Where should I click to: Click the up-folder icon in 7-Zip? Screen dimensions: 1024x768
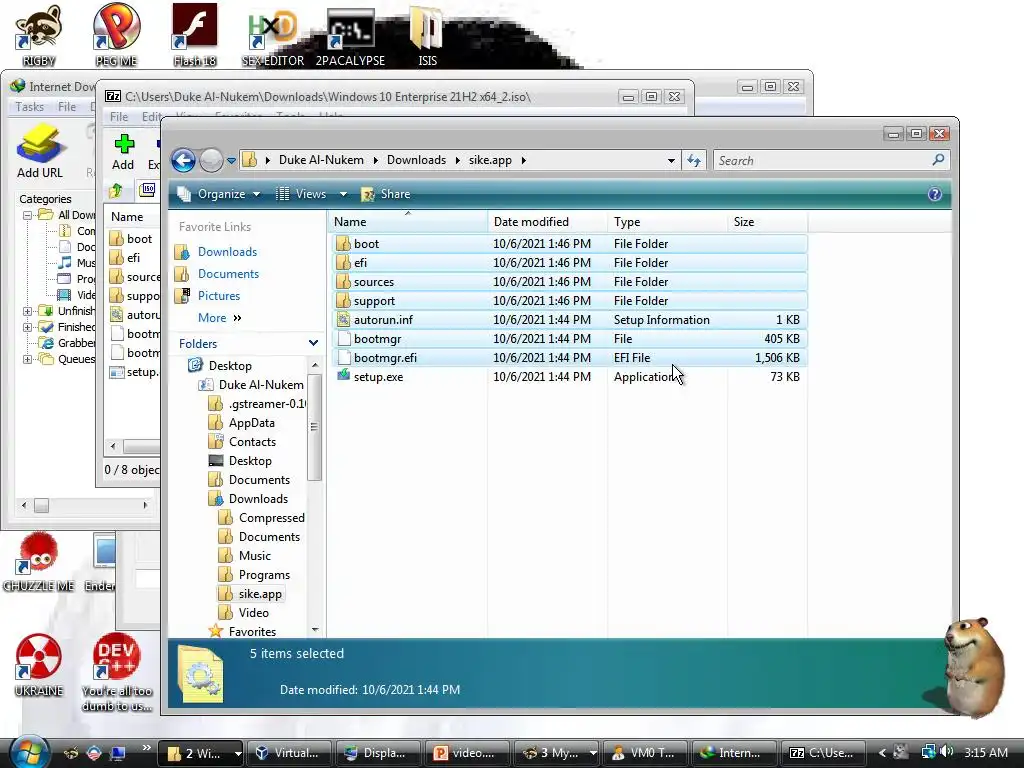click(116, 190)
